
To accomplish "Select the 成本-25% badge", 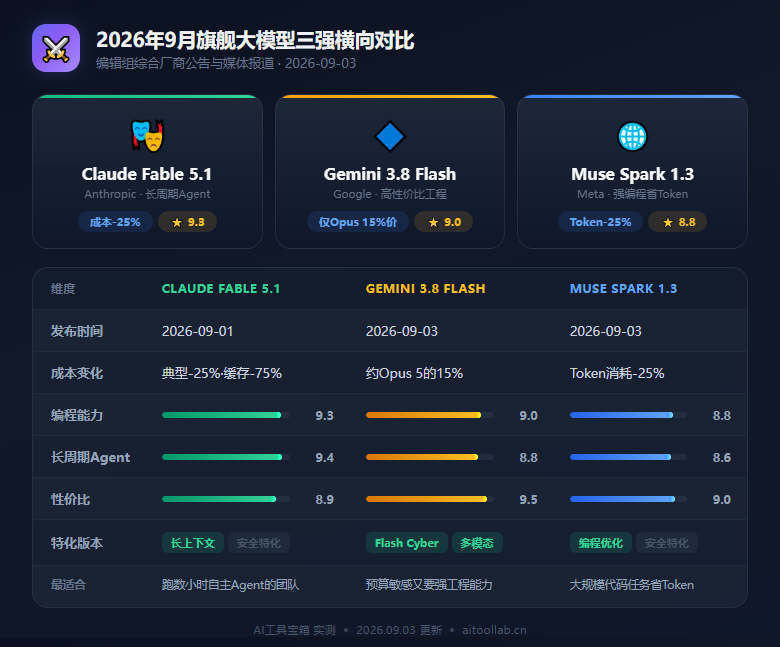I will (115, 222).
